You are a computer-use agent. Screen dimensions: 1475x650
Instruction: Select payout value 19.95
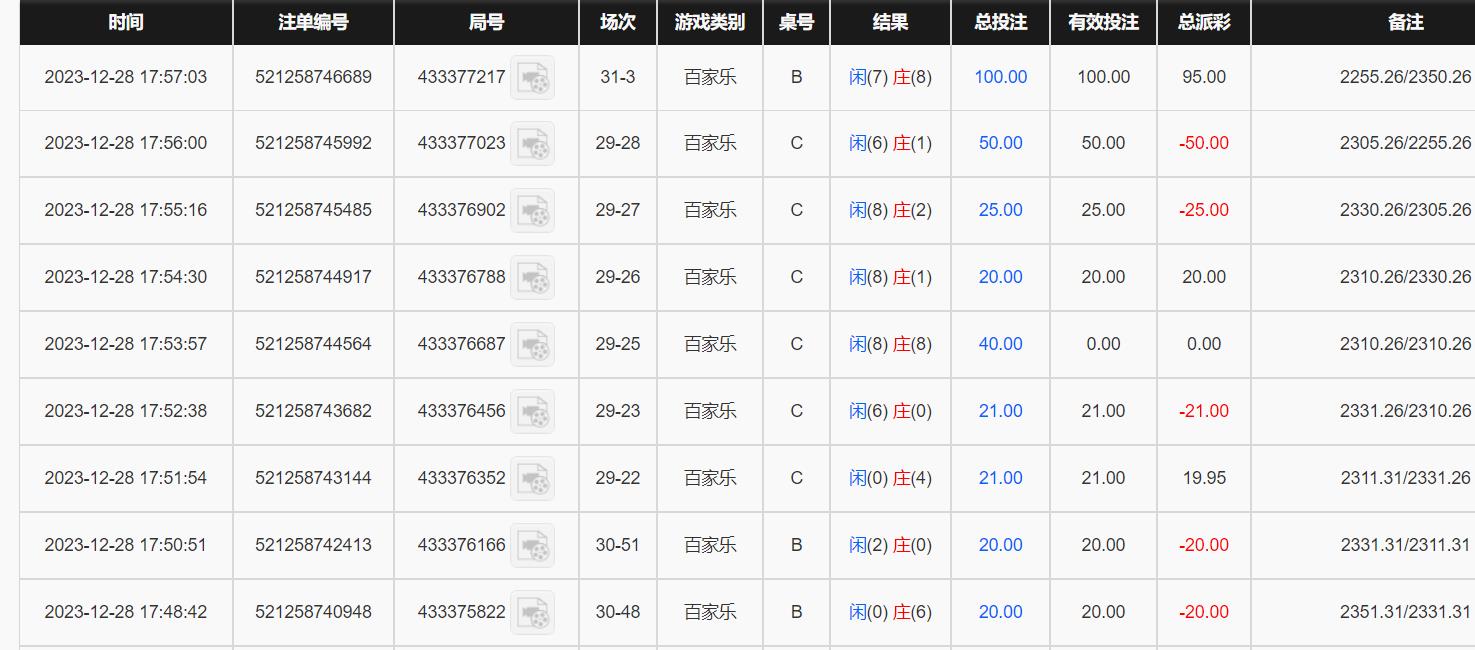1204,478
